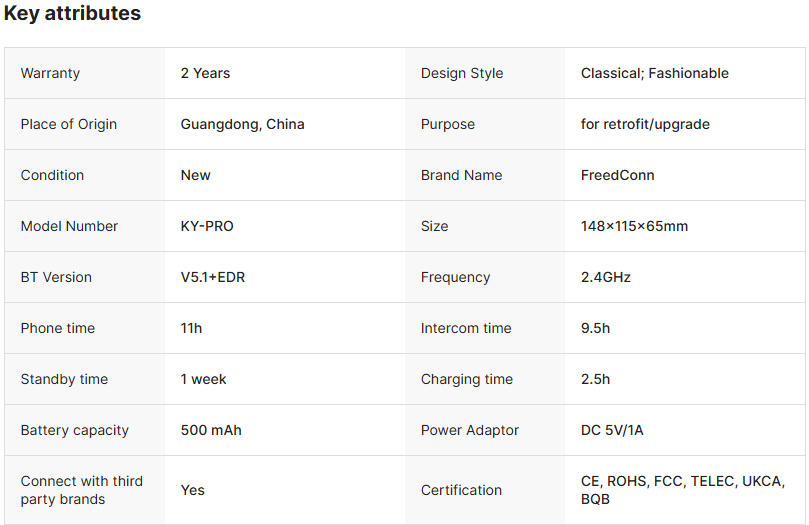Click the KY-PRO model number
The height and width of the screenshot is (525, 809).
point(207,226)
